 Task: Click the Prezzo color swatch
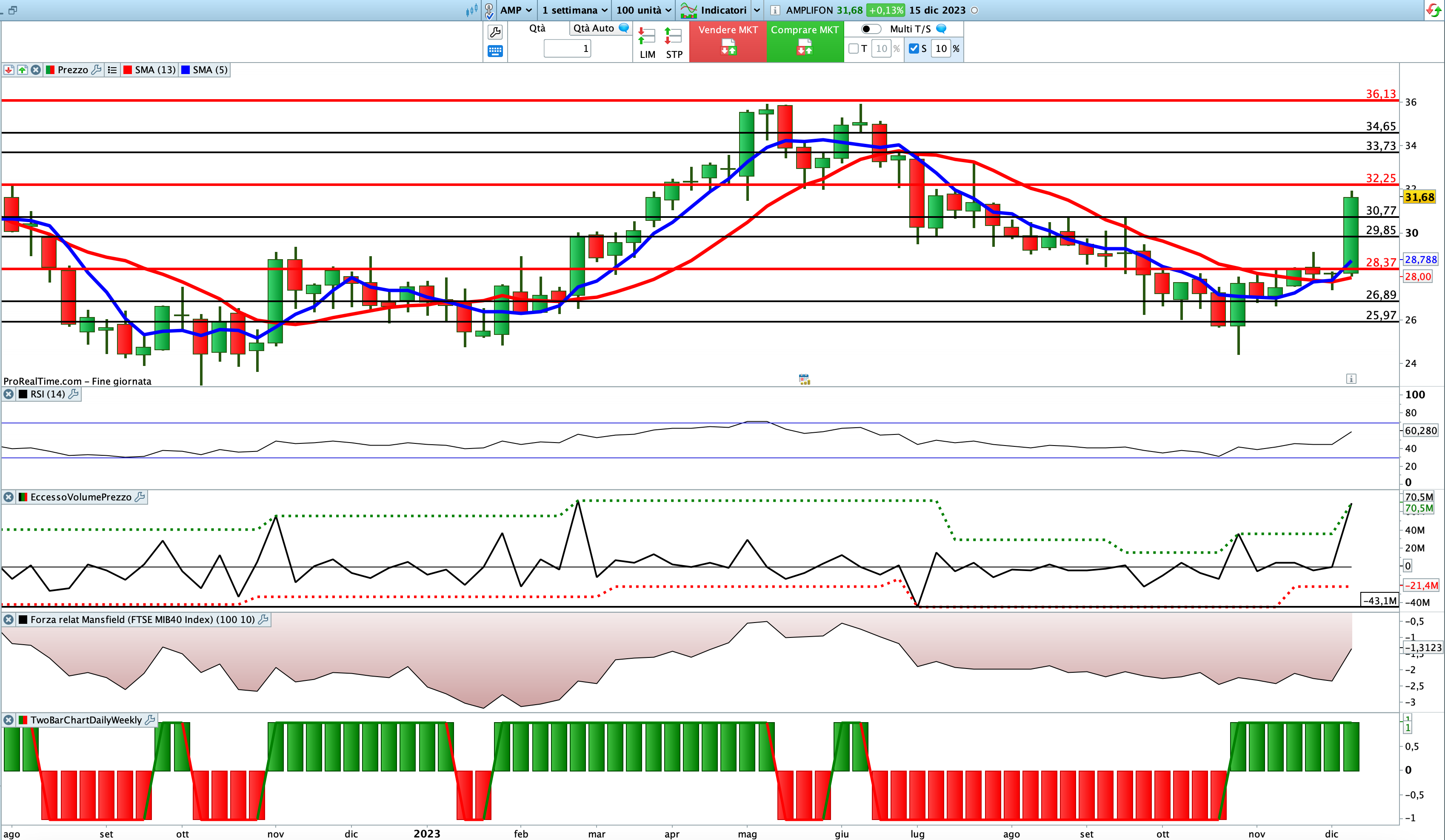click(x=50, y=70)
